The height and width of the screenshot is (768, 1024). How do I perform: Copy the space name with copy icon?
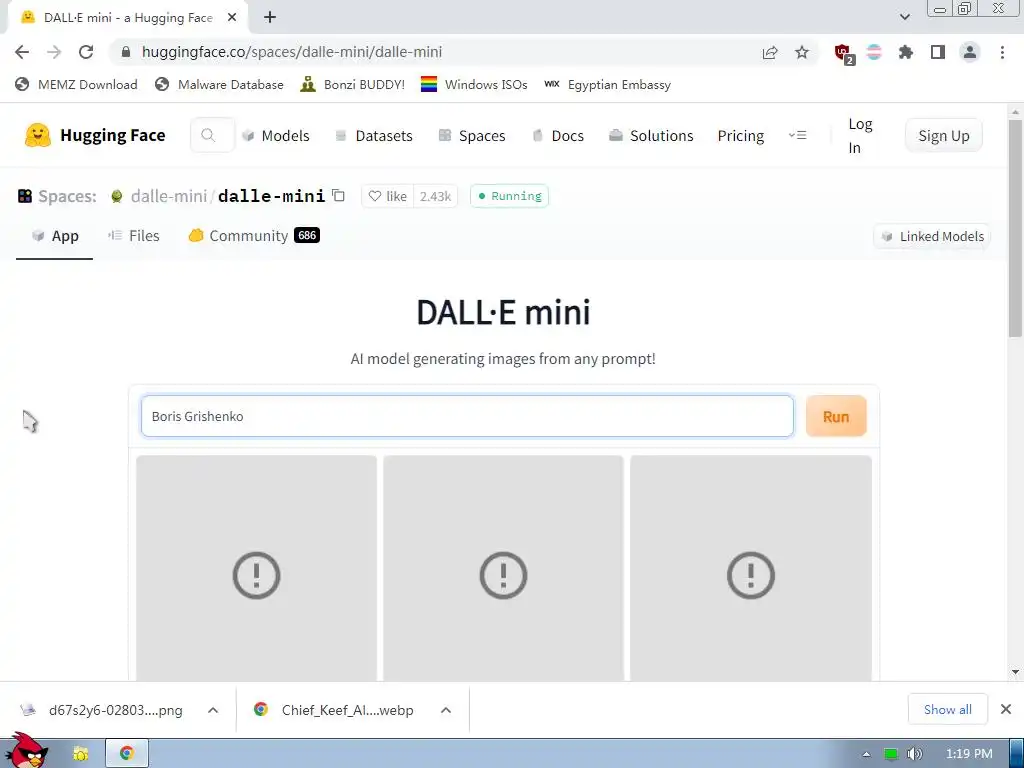click(338, 195)
